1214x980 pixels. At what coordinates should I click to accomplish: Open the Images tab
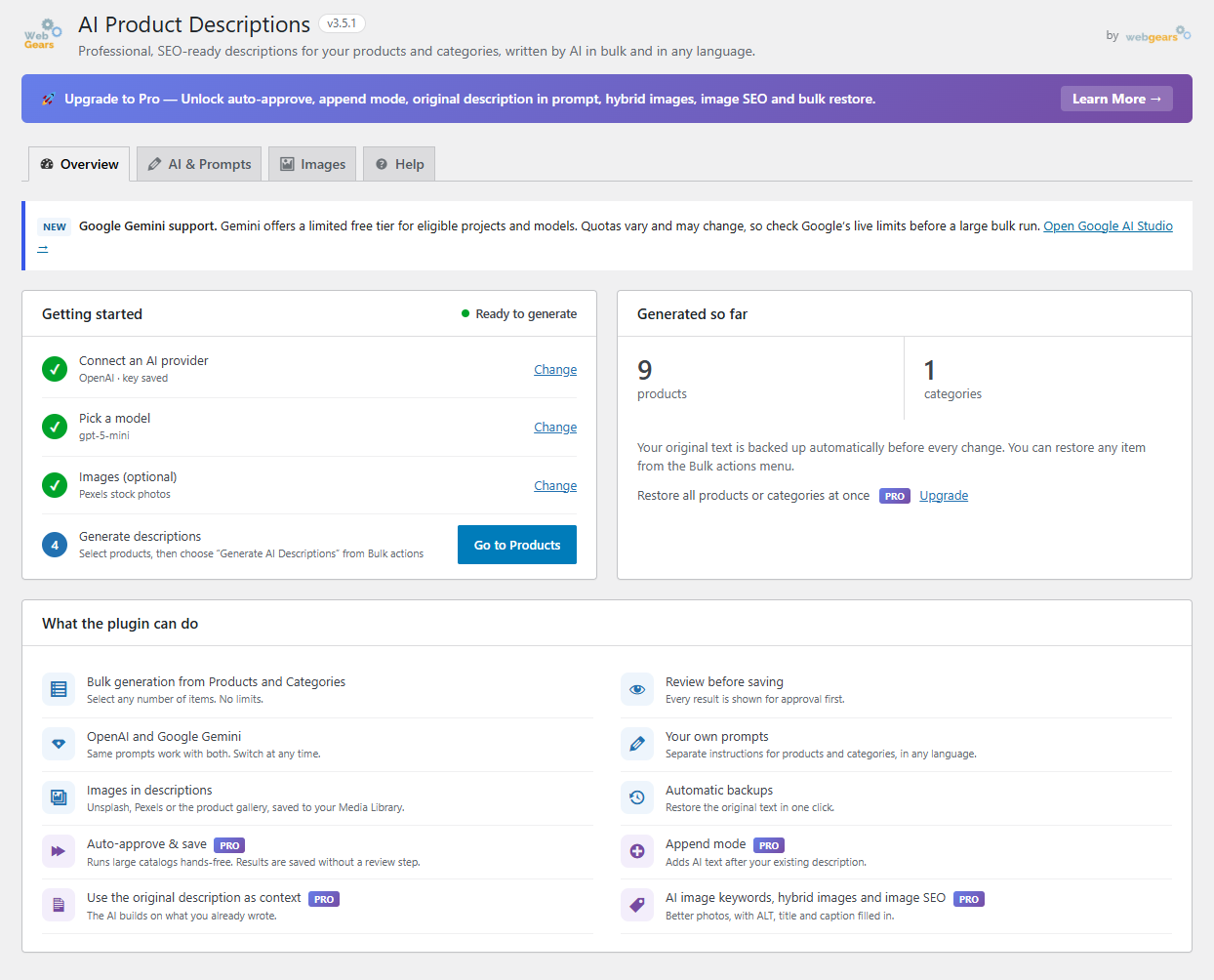click(312, 164)
